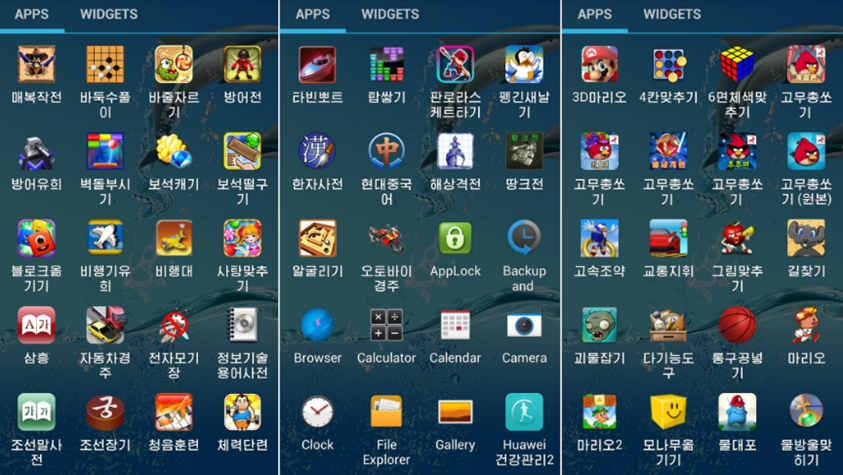Open the 괴물잡기 zombie game
This screenshot has width=843, height=475.
pos(599,326)
